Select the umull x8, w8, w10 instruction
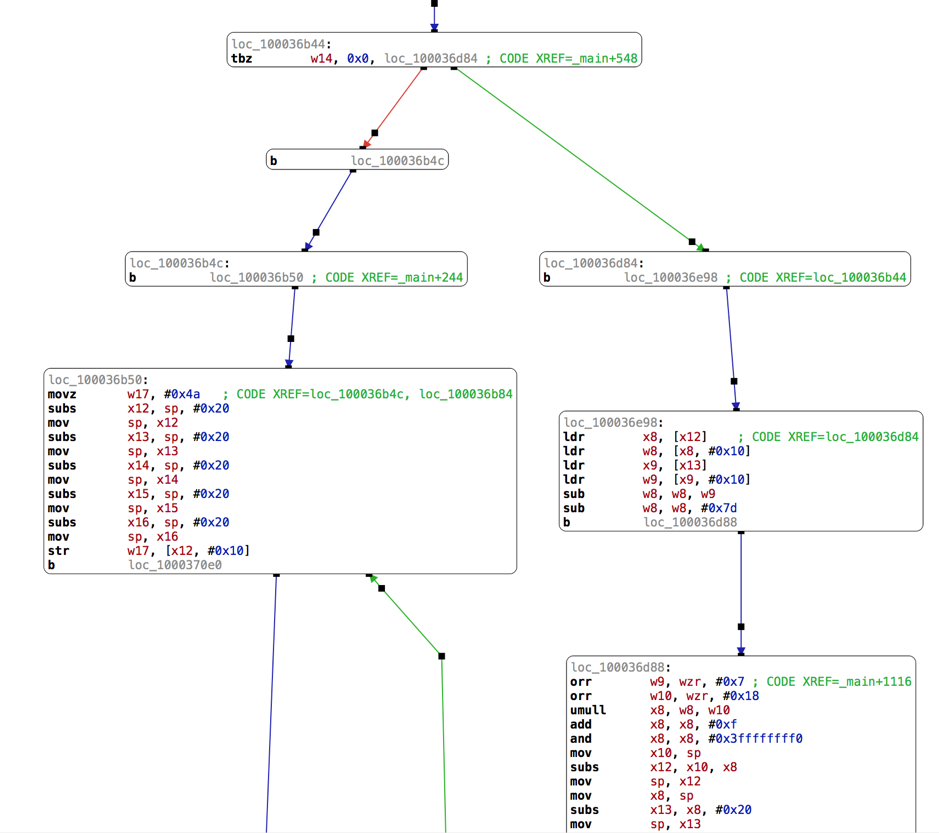The image size is (939, 833). click(650, 710)
